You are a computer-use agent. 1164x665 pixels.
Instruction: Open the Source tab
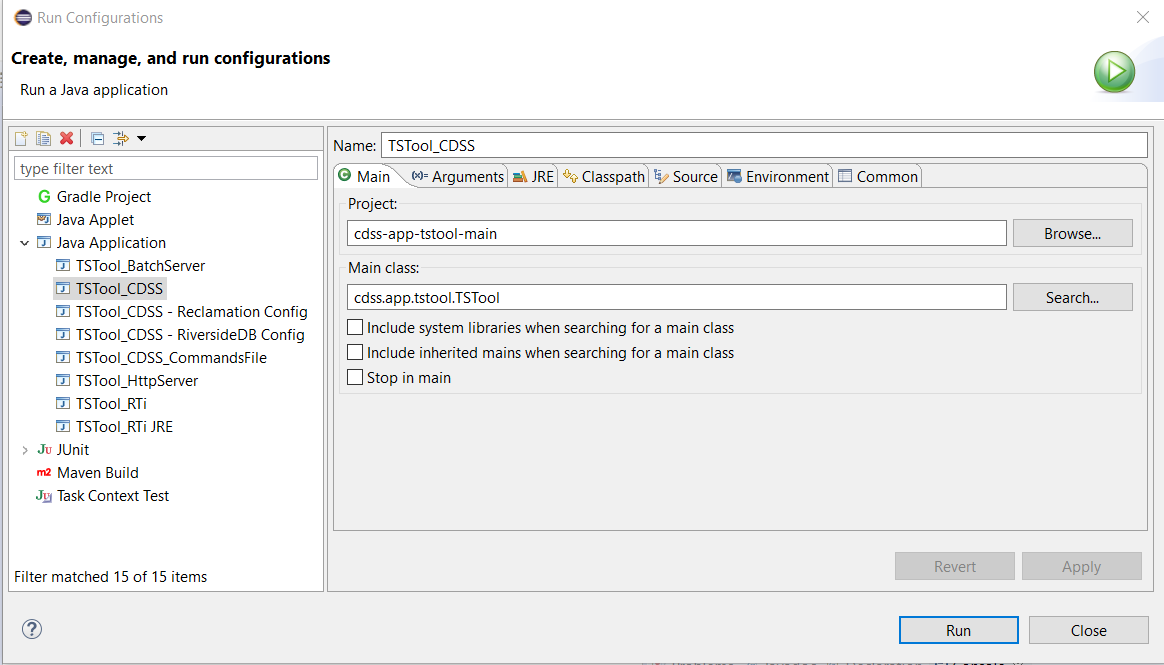(686, 177)
